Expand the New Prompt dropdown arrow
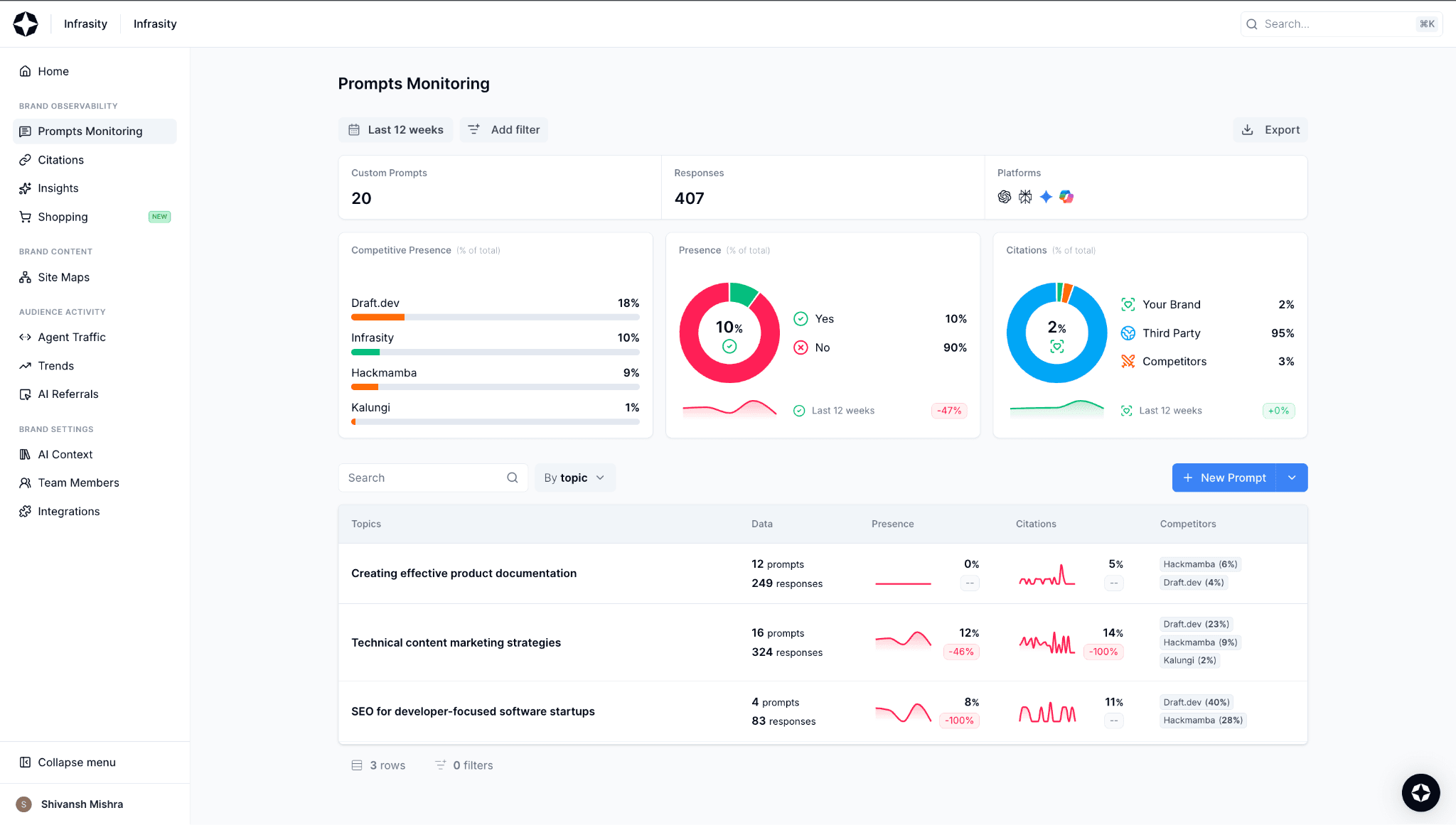Screen dimensions: 1456x825 (1292, 478)
